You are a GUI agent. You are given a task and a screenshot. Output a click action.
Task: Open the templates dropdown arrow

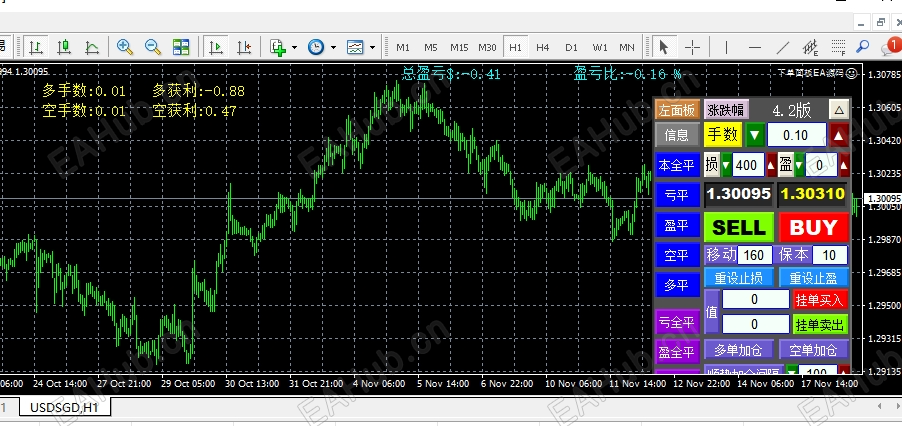coord(372,47)
